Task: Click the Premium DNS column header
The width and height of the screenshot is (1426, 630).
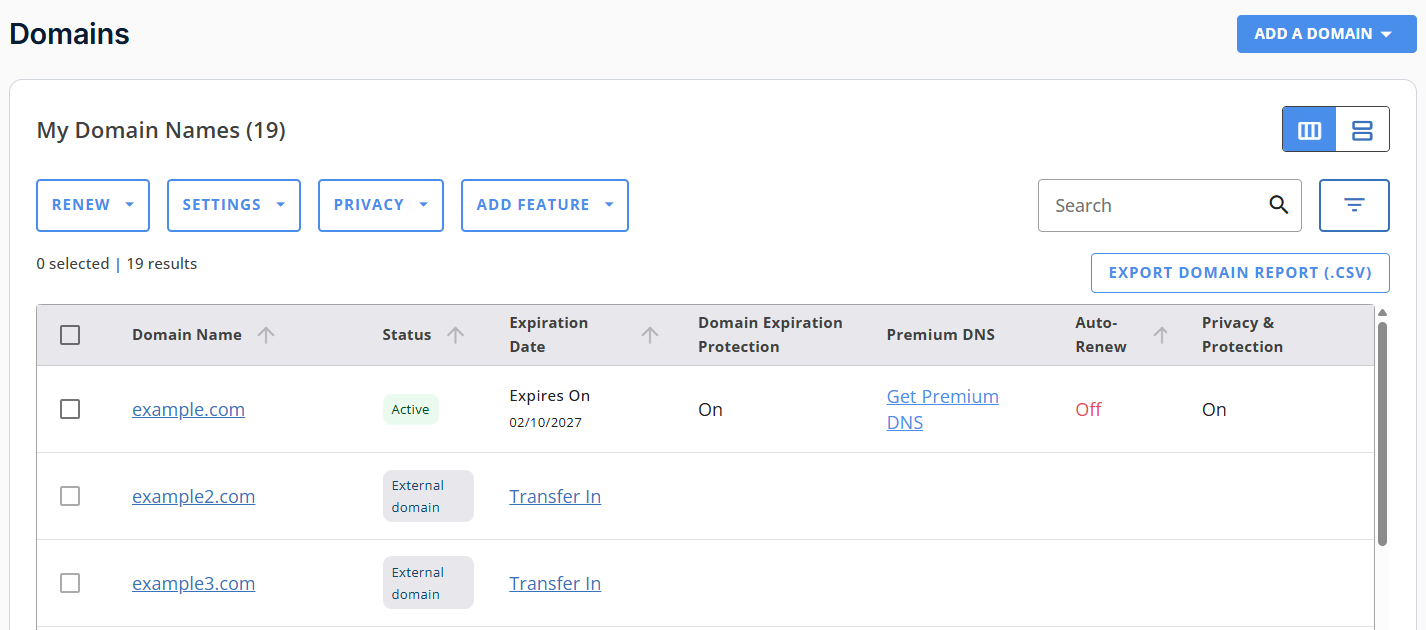Action: tap(941, 335)
